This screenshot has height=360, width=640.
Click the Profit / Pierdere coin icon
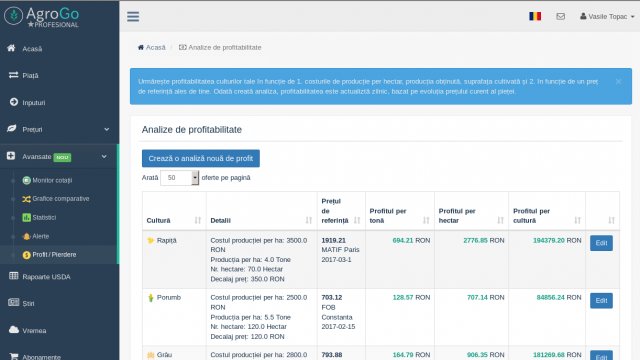coord(27,255)
